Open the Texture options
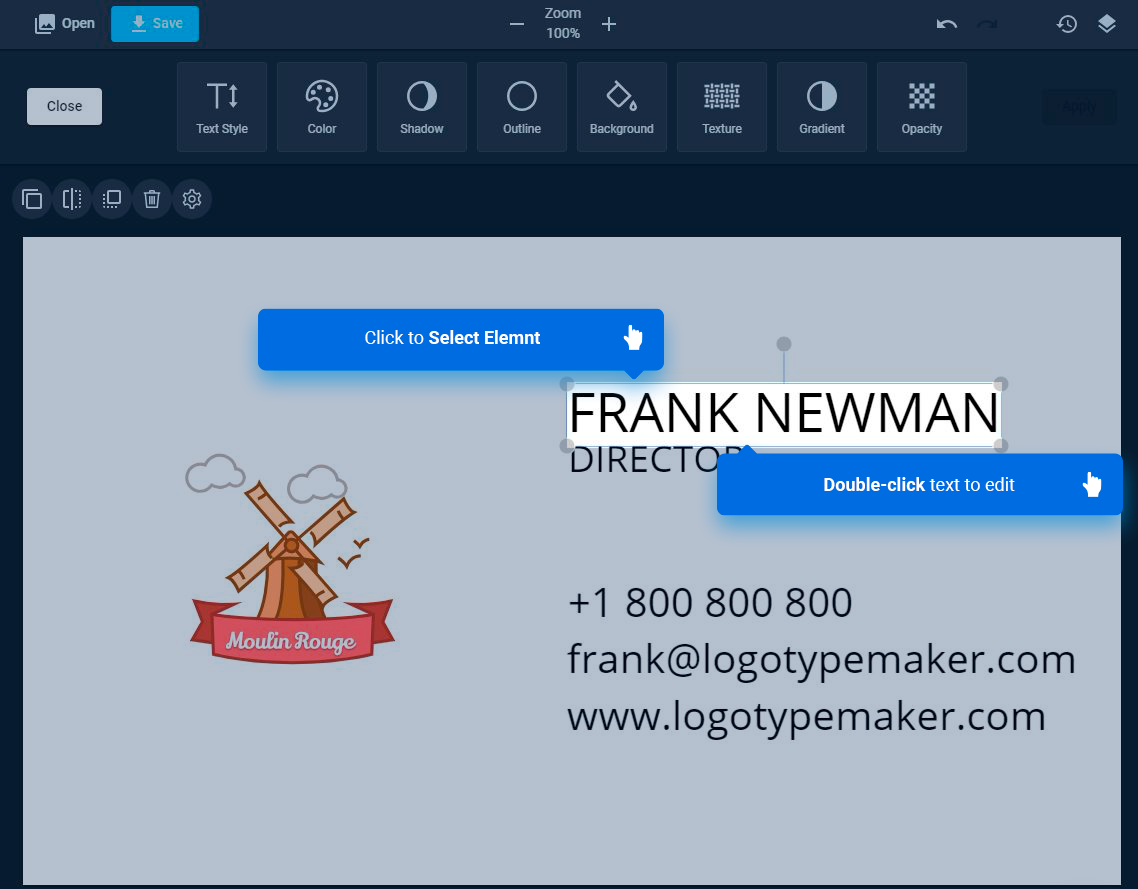 point(722,107)
